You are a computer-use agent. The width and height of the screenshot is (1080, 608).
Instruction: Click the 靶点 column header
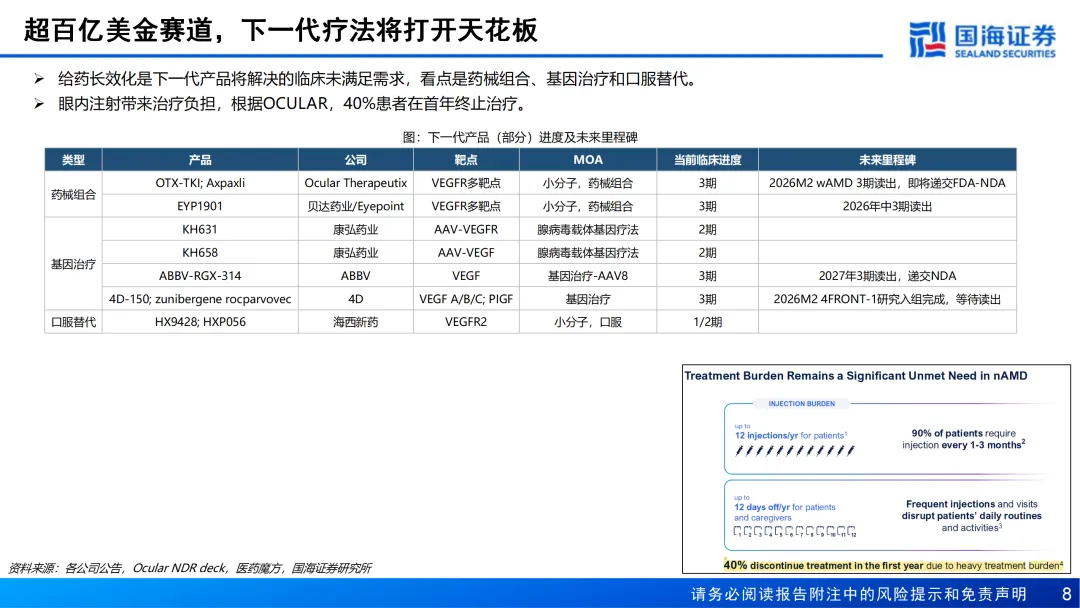click(x=466, y=160)
